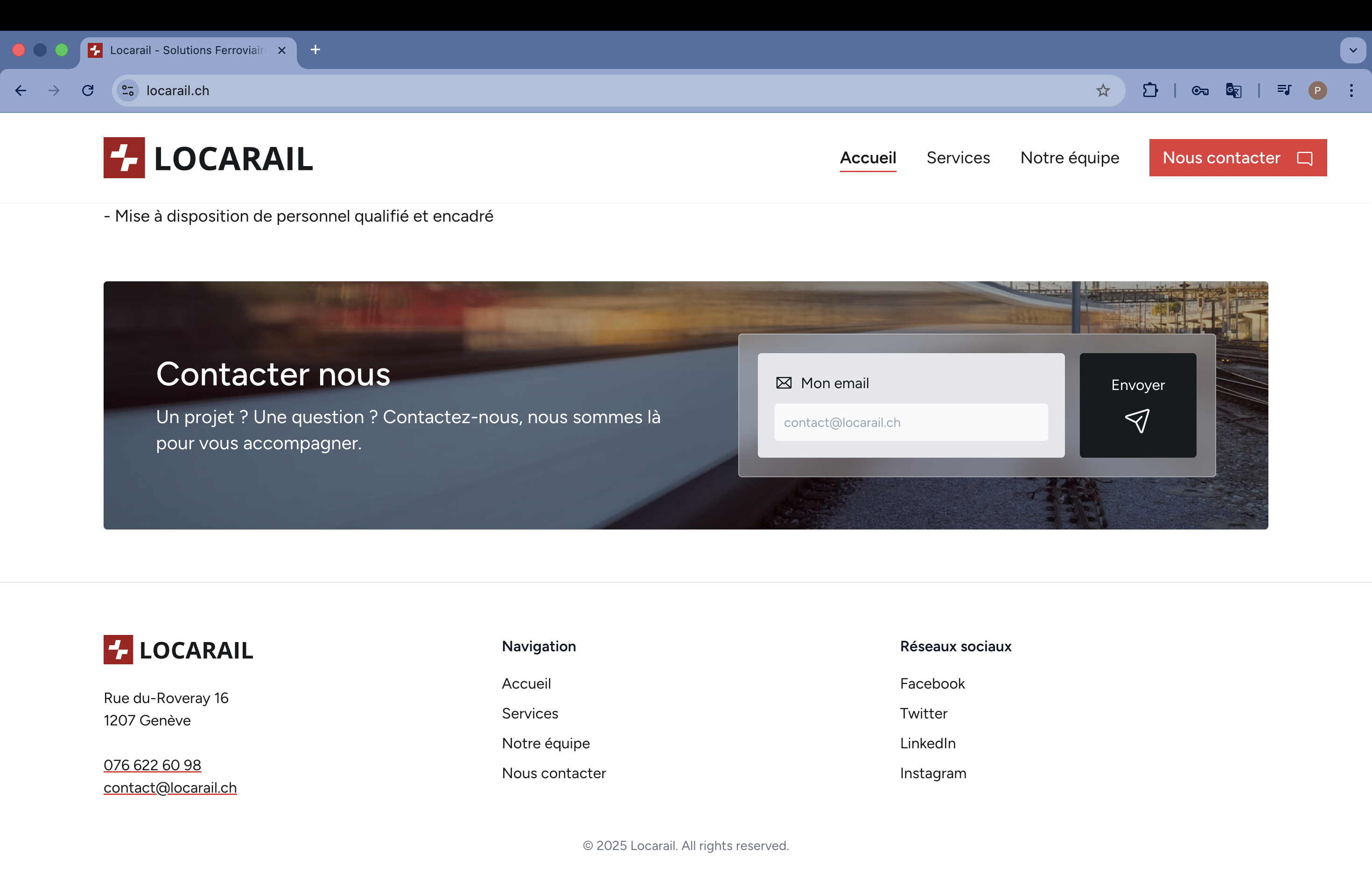The image size is (1372, 892).
Task: Click the envelope icon beside Mon email
Action: (x=784, y=383)
